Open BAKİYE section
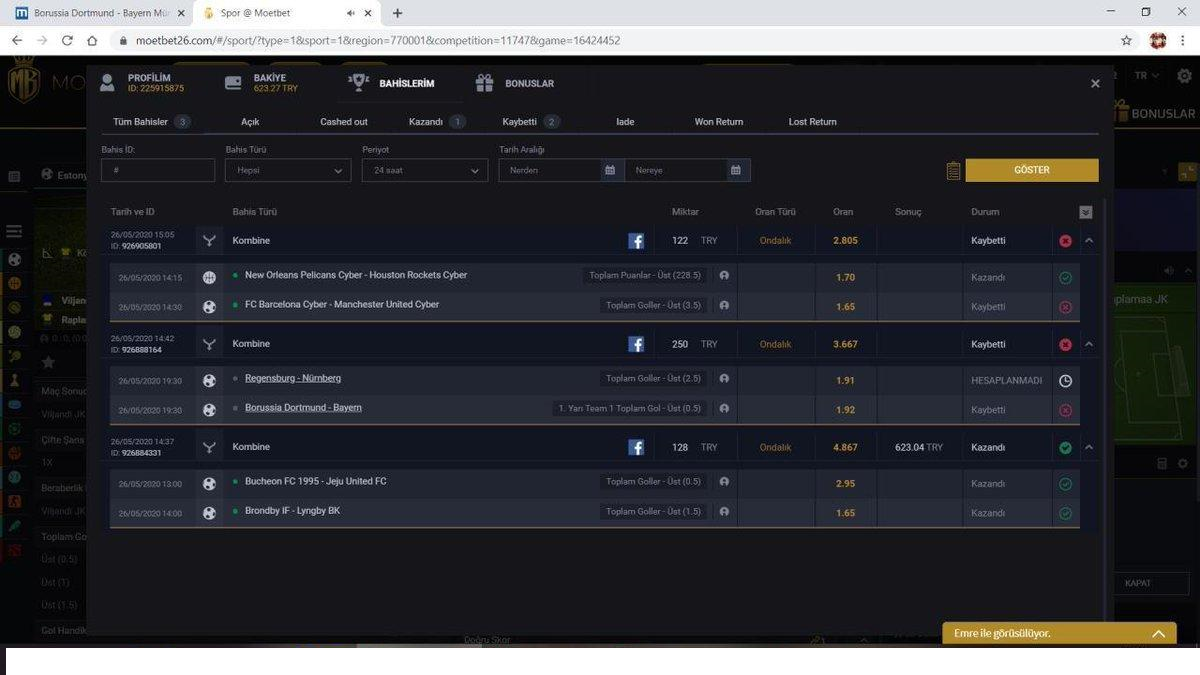Image resolution: width=1200 pixels, height=675 pixels. 262,83
